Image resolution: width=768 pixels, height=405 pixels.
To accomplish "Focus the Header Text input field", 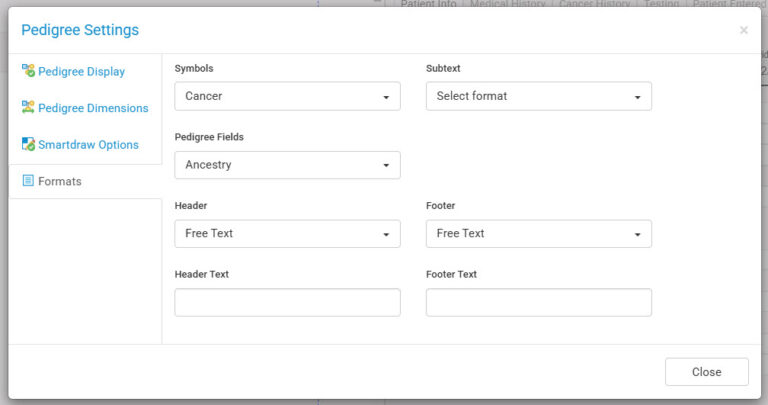I will click(x=287, y=303).
